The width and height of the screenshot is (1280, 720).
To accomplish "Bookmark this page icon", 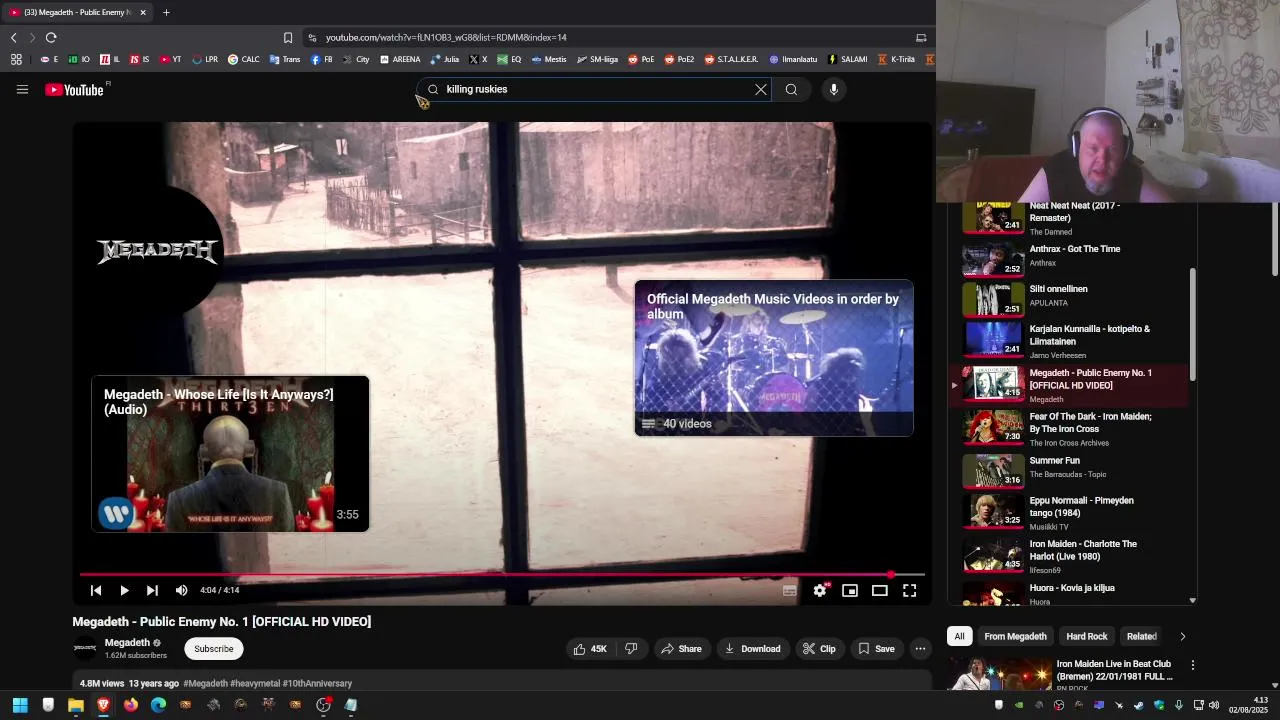I will tap(288, 37).
